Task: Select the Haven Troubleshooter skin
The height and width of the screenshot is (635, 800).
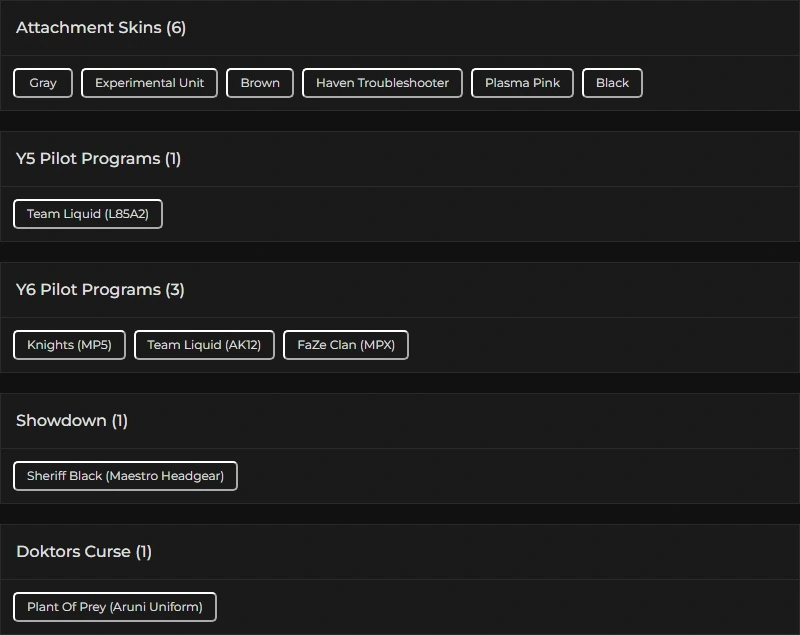Action: pos(382,83)
